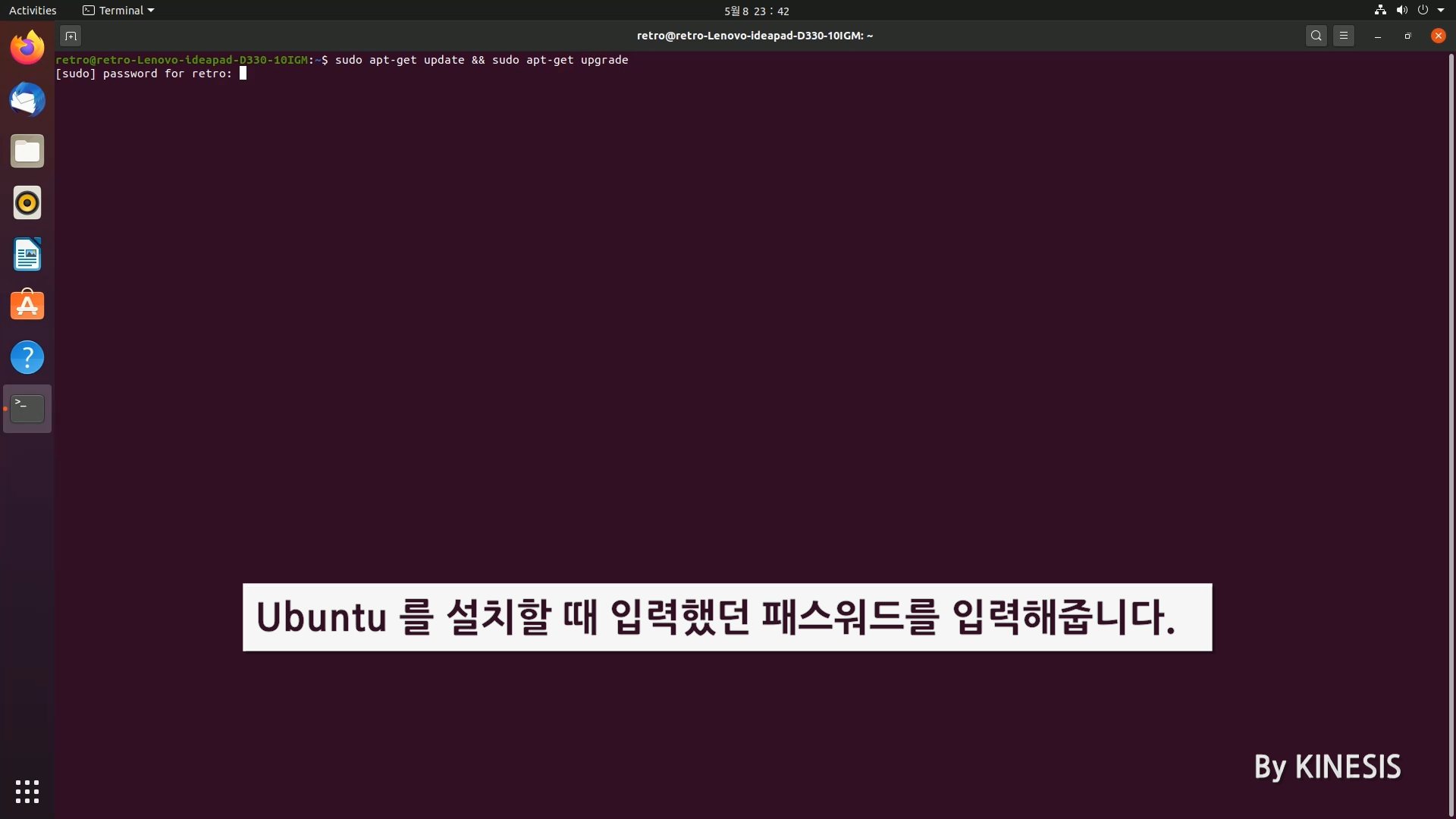The image size is (1456, 819).
Task: Open a new terminal tab
Action: (x=70, y=36)
